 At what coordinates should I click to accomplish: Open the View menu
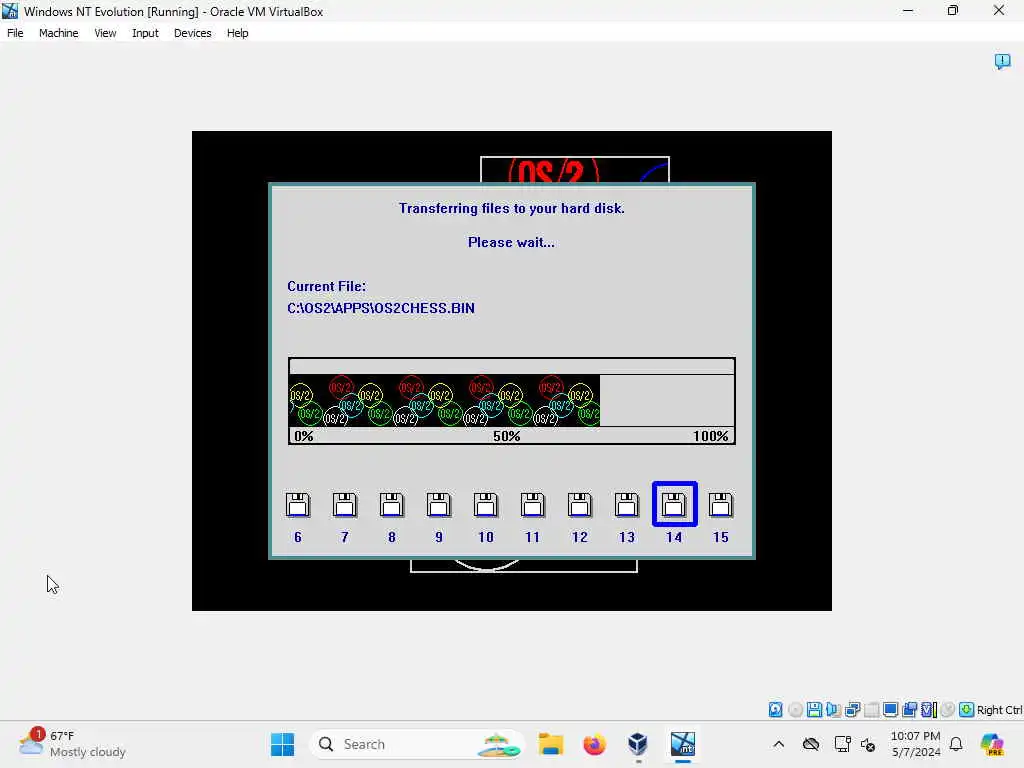105,33
